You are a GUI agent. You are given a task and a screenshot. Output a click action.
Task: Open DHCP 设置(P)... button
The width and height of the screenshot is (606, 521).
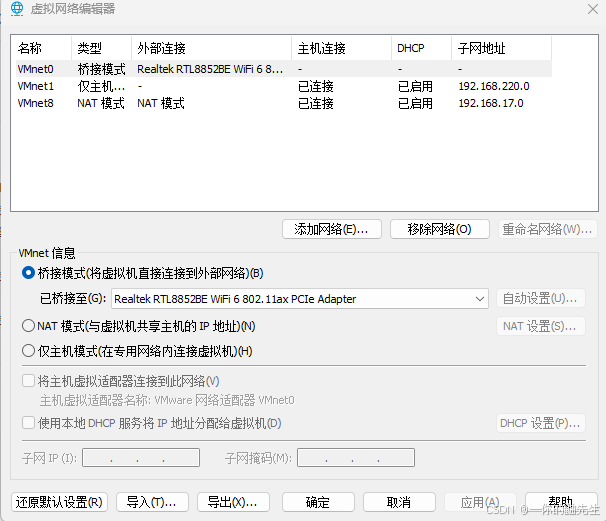click(541, 423)
